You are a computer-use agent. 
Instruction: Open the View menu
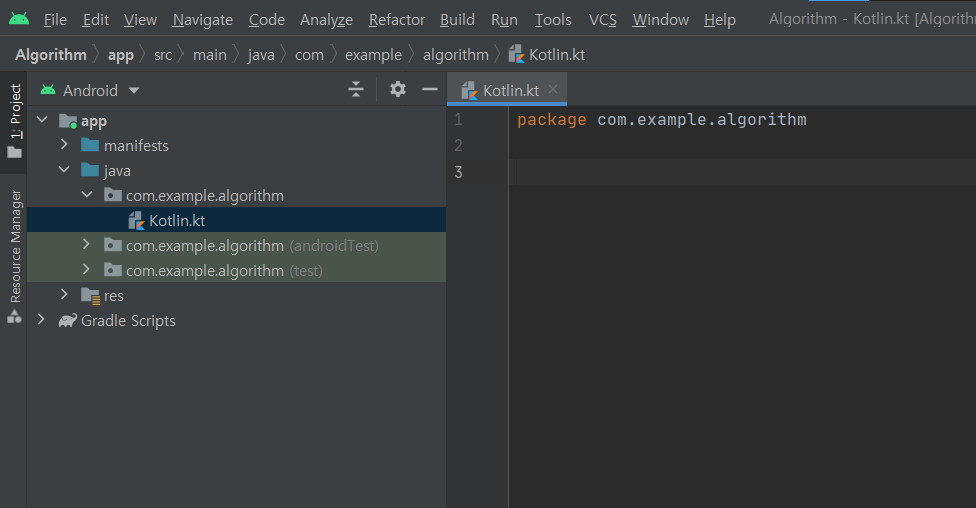click(140, 20)
